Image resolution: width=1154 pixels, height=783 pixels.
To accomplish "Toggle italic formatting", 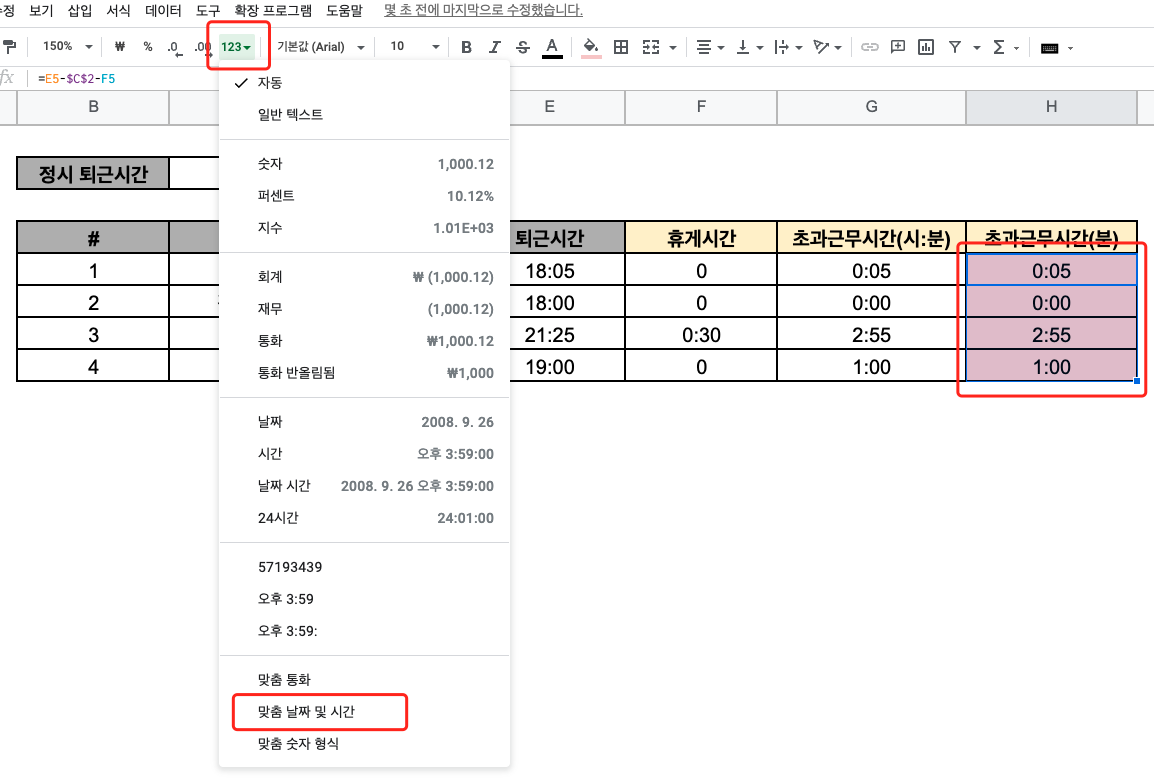I will [x=494, y=47].
